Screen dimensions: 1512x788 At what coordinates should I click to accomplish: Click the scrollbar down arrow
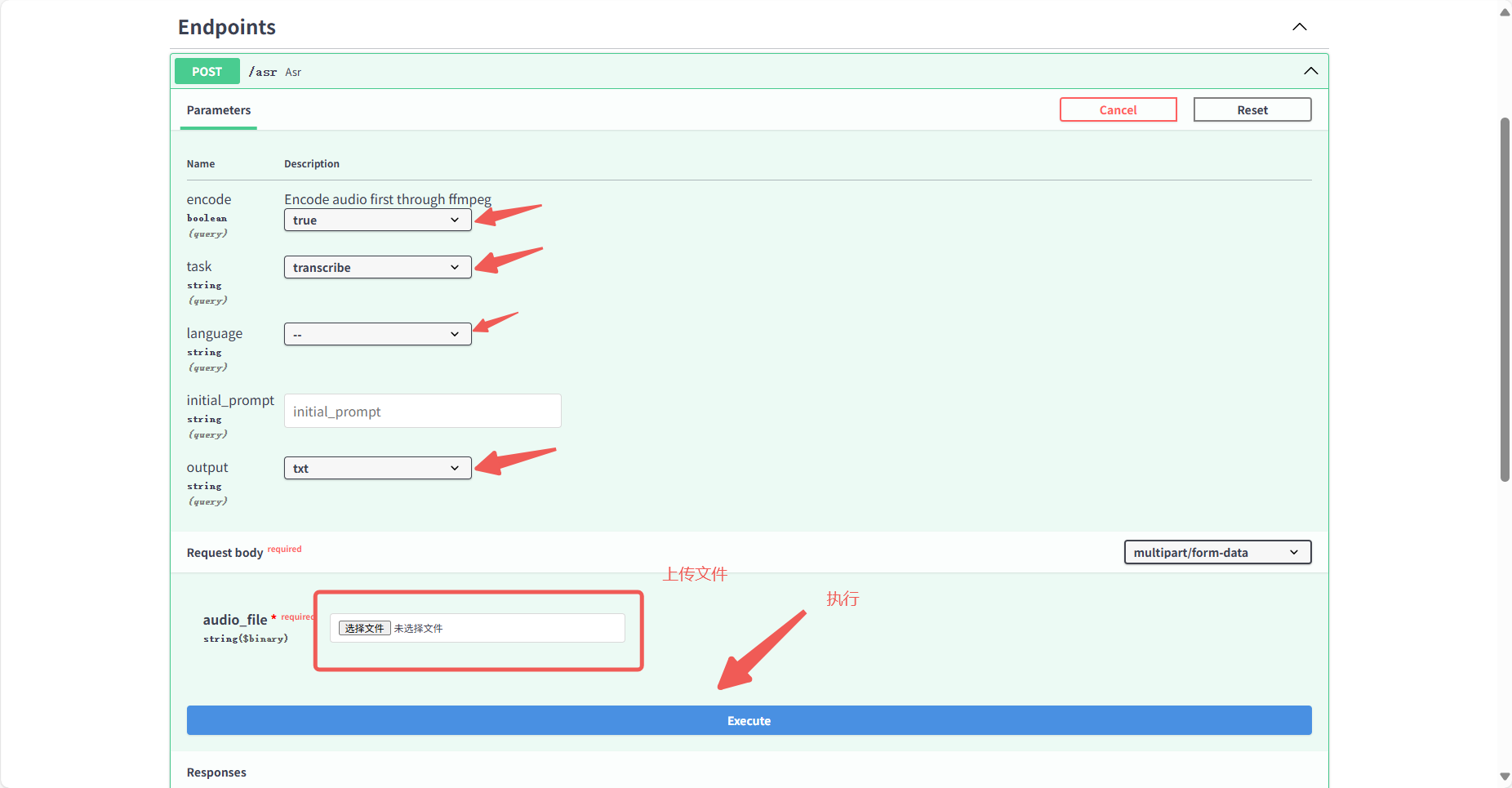[1505, 777]
